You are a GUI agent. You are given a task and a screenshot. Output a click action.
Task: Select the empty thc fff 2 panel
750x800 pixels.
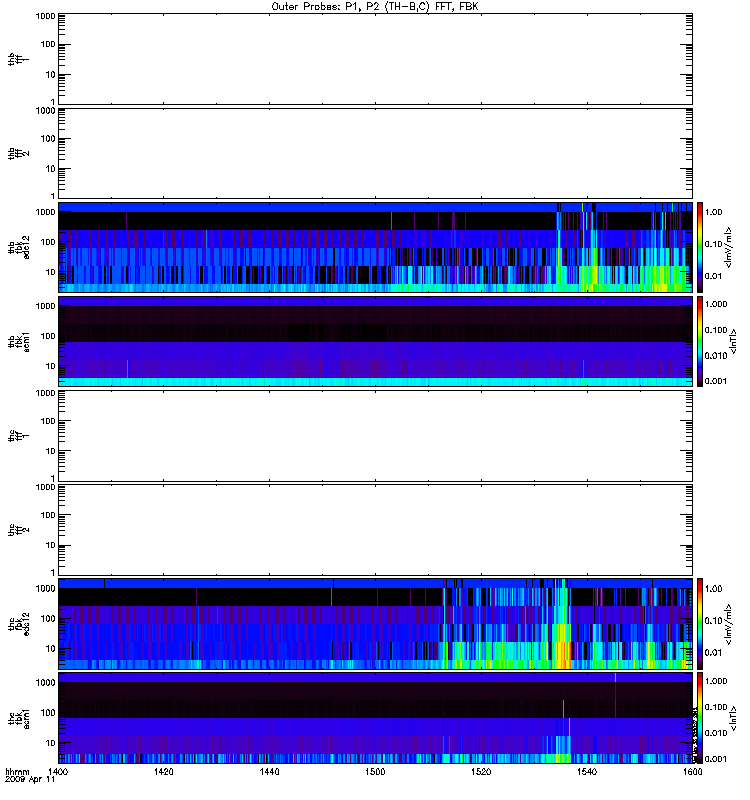point(375,530)
